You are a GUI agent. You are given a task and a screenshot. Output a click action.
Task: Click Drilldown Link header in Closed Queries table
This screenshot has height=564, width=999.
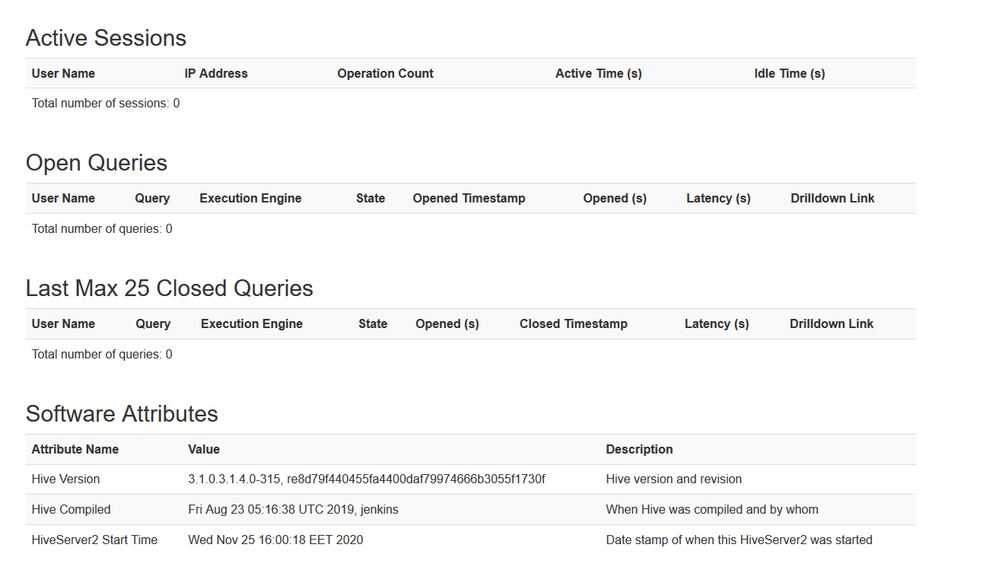point(831,324)
